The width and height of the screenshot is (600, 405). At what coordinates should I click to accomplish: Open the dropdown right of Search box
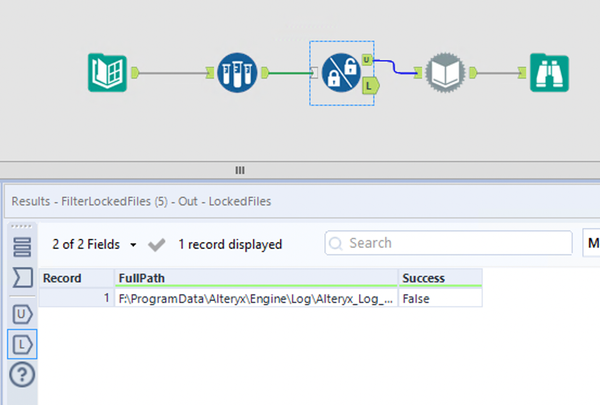tap(591, 243)
